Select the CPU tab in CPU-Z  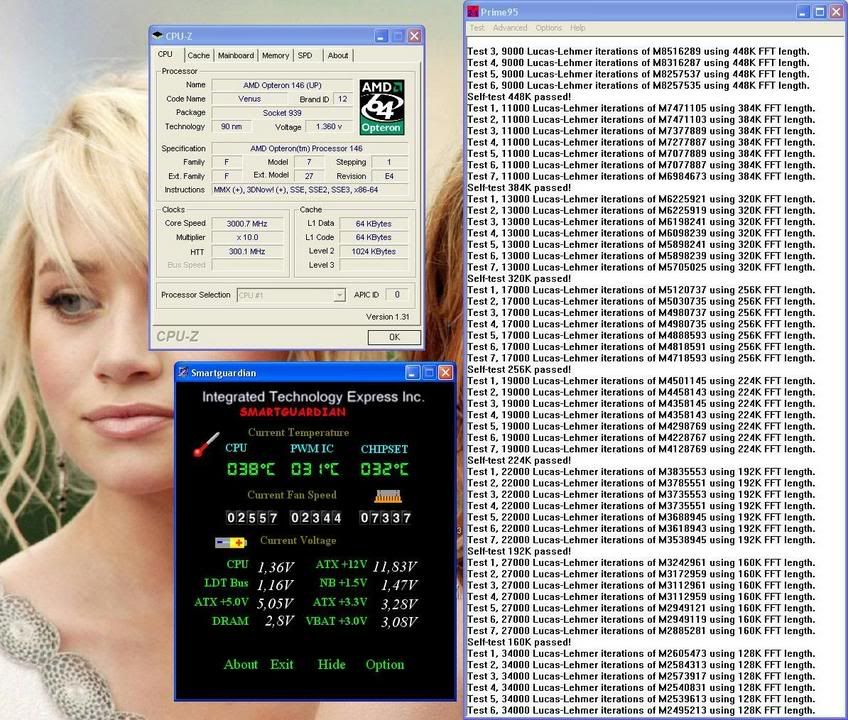pyautogui.click(x=165, y=54)
